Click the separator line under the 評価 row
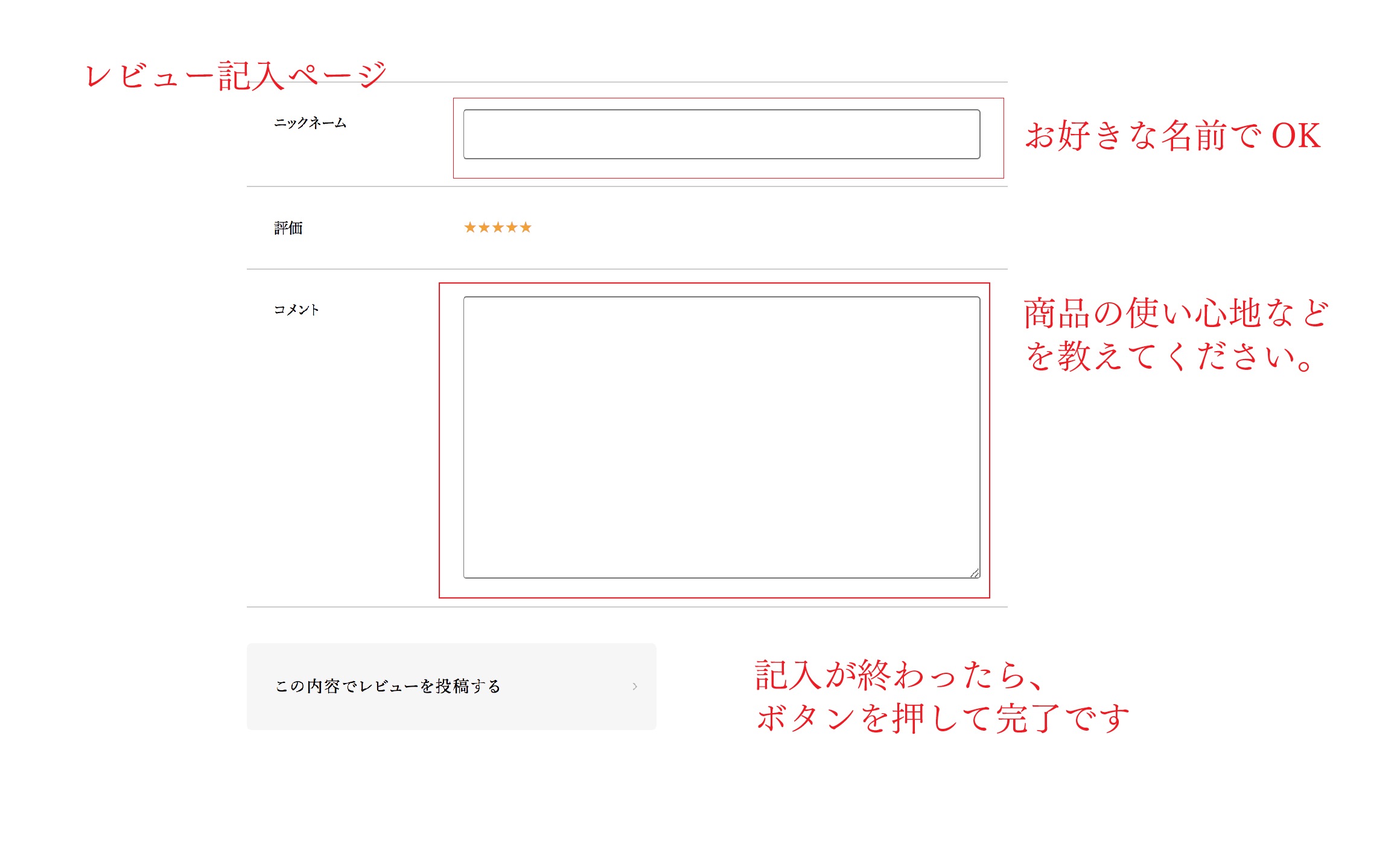 (626, 269)
